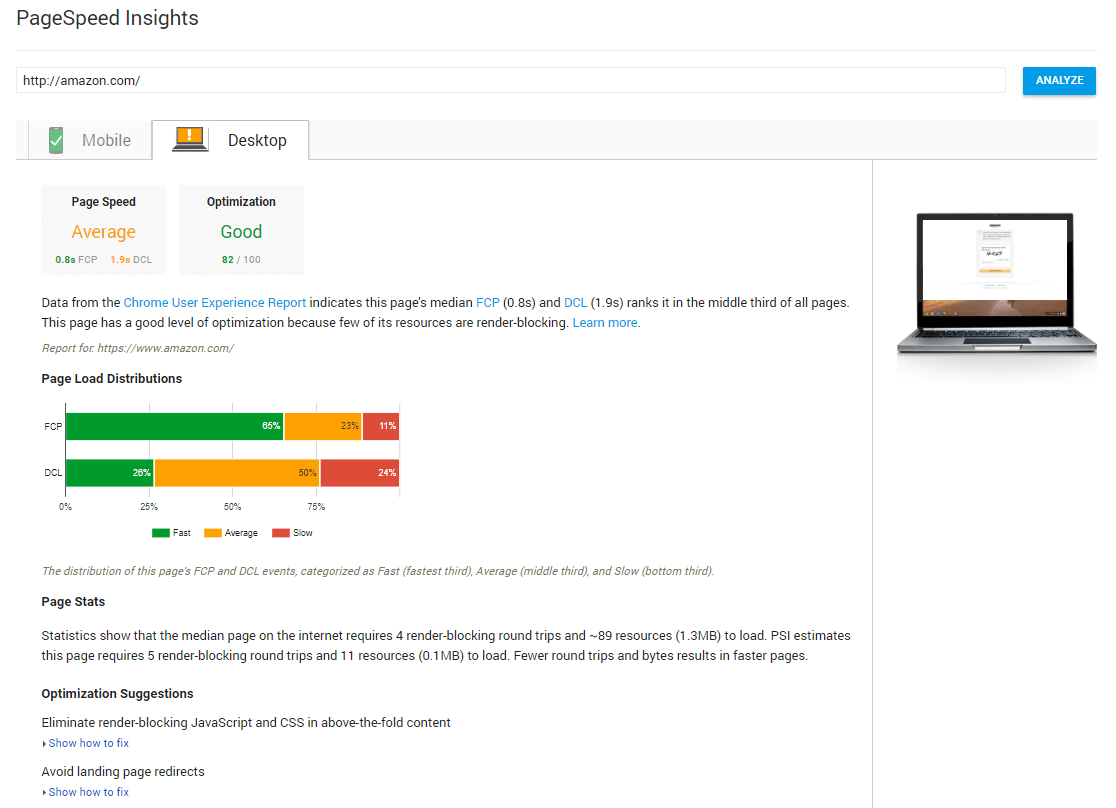1116x808 pixels.
Task: Click the '82 / 100' optimization score
Action: [x=241, y=260]
